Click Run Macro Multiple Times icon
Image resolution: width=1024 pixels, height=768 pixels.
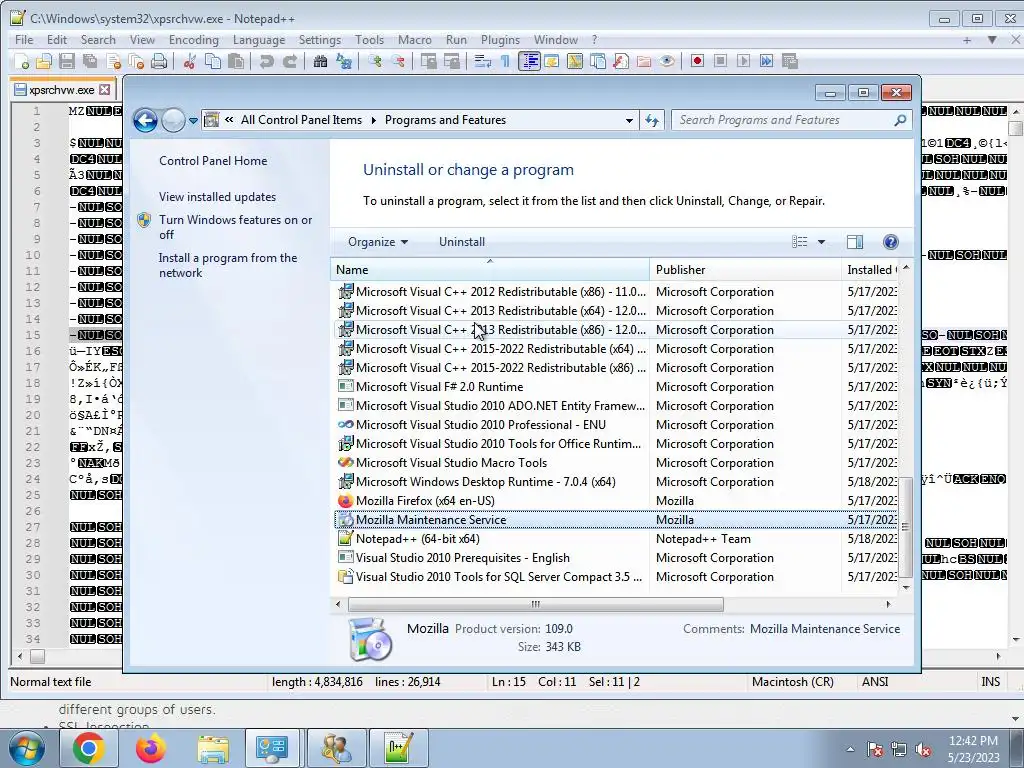pyautogui.click(x=767, y=61)
